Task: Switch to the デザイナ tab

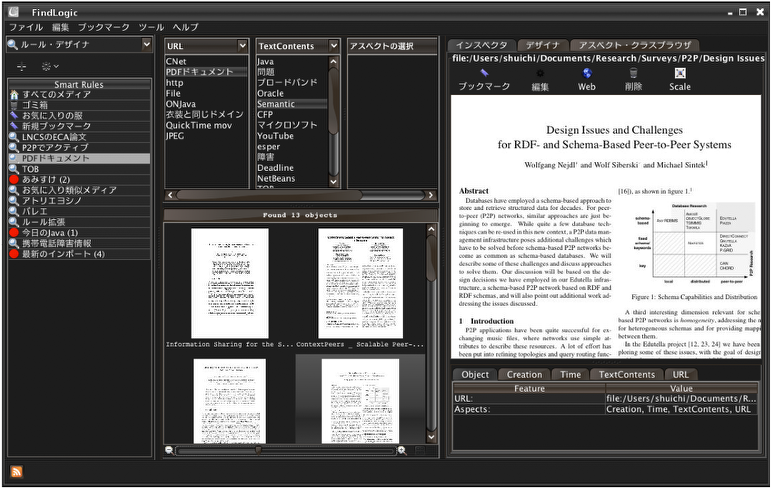Action: coord(542,45)
